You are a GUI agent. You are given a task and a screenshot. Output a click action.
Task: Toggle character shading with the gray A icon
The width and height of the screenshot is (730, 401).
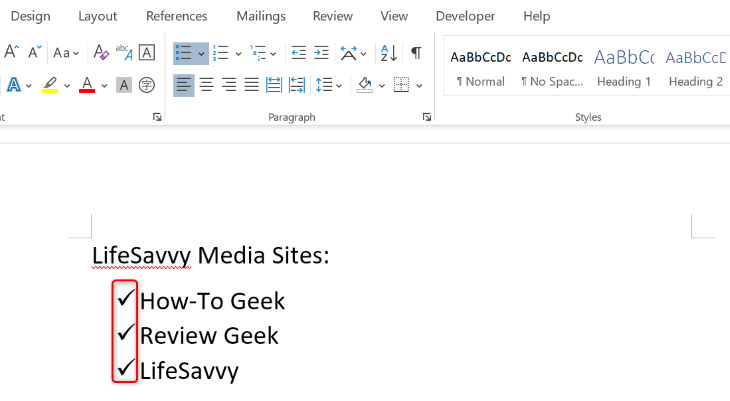pyautogui.click(x=123, y=85)
